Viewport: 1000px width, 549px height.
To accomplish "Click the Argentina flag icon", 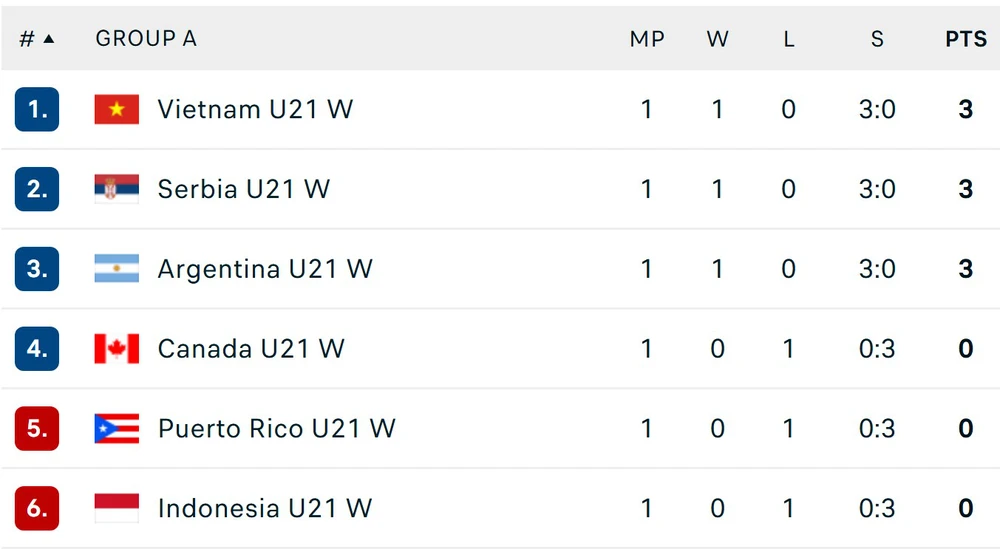I will (117, 268).
